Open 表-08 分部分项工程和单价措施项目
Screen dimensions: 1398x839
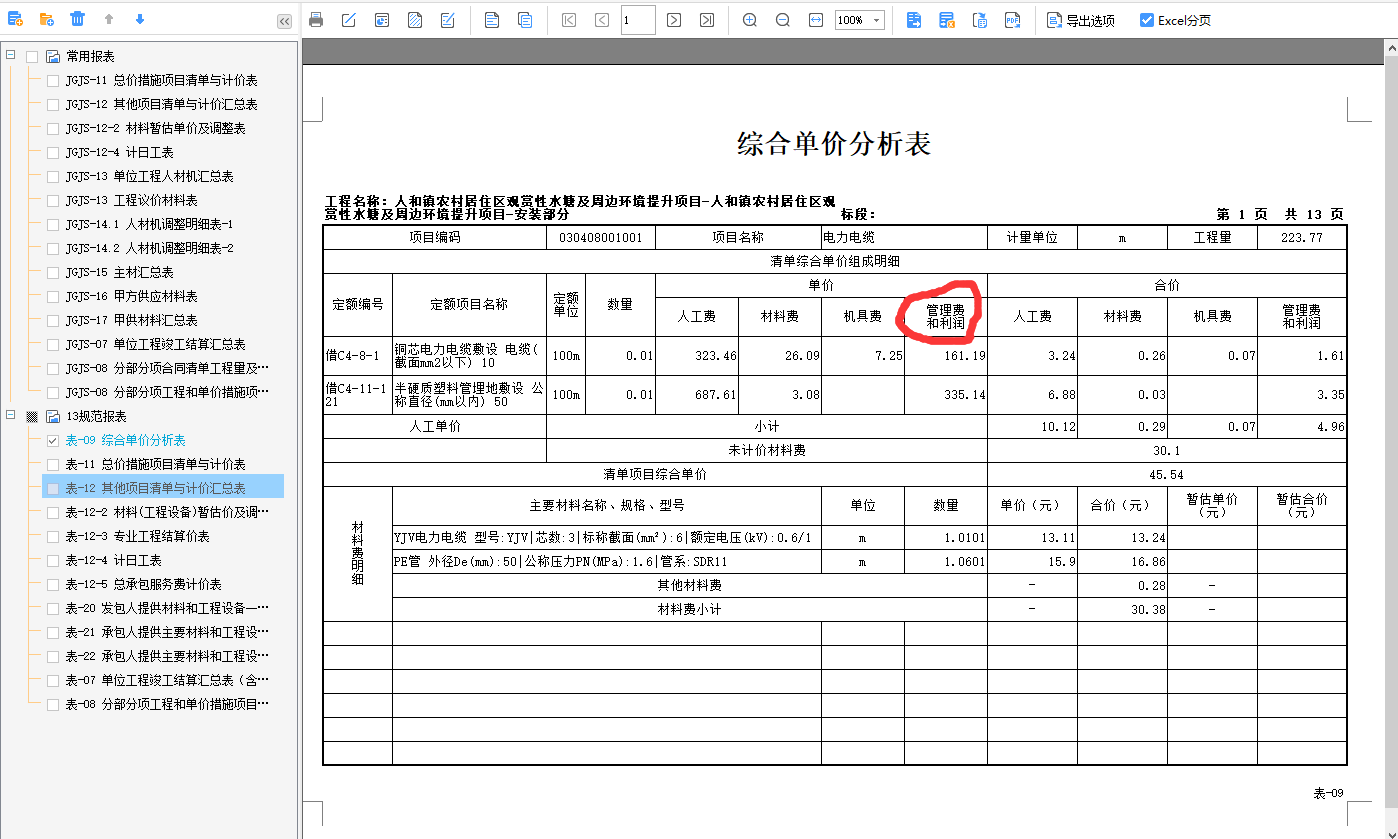pyautogui.click(x=167, y=704)
